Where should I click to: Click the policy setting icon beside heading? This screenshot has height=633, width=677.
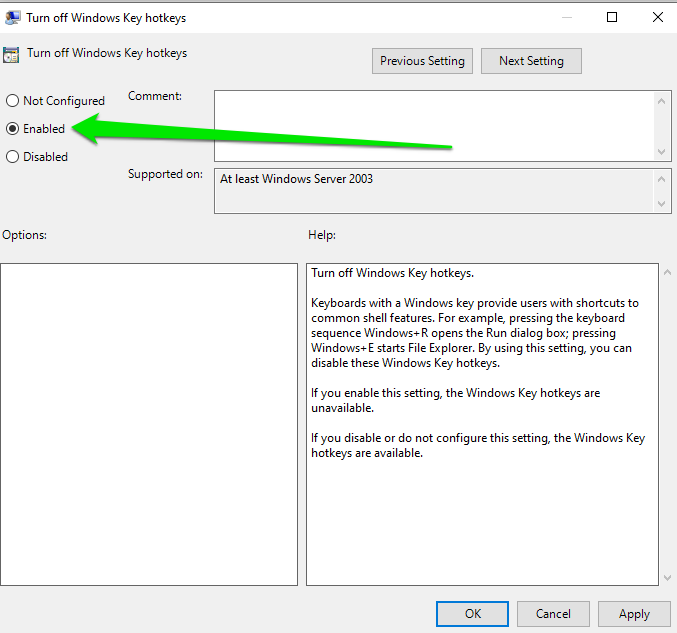11,55
